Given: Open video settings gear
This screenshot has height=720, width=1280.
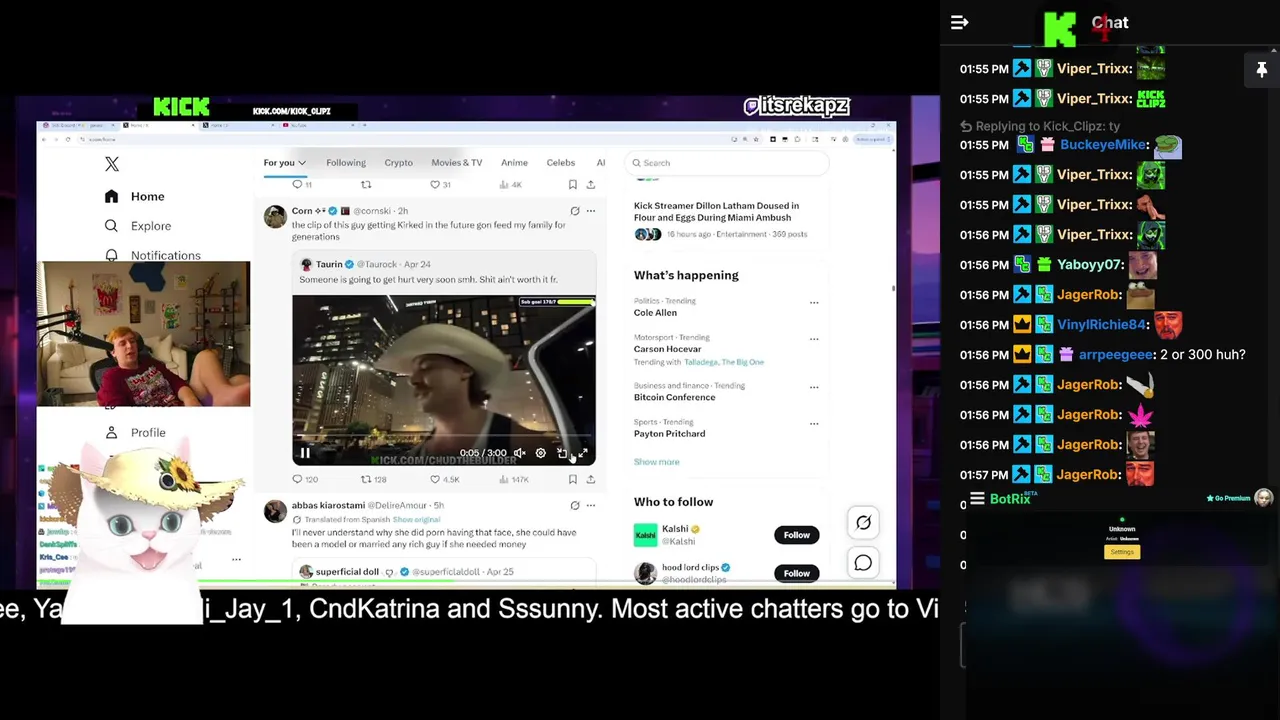Looking at the screenshot, I should [x=541, y=453].
